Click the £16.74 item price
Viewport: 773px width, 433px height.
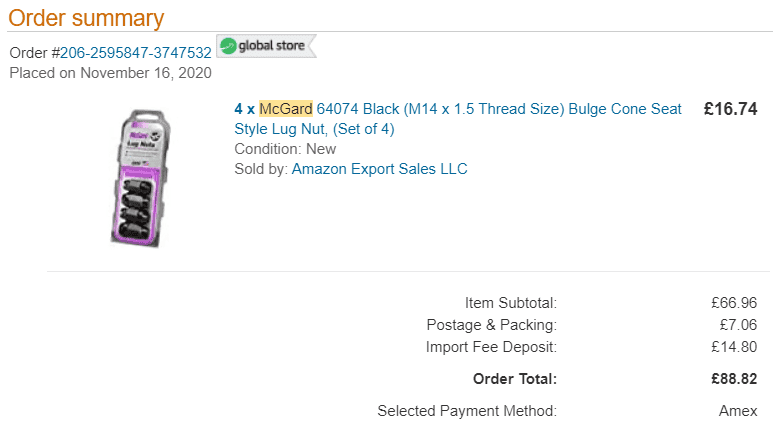730,109
